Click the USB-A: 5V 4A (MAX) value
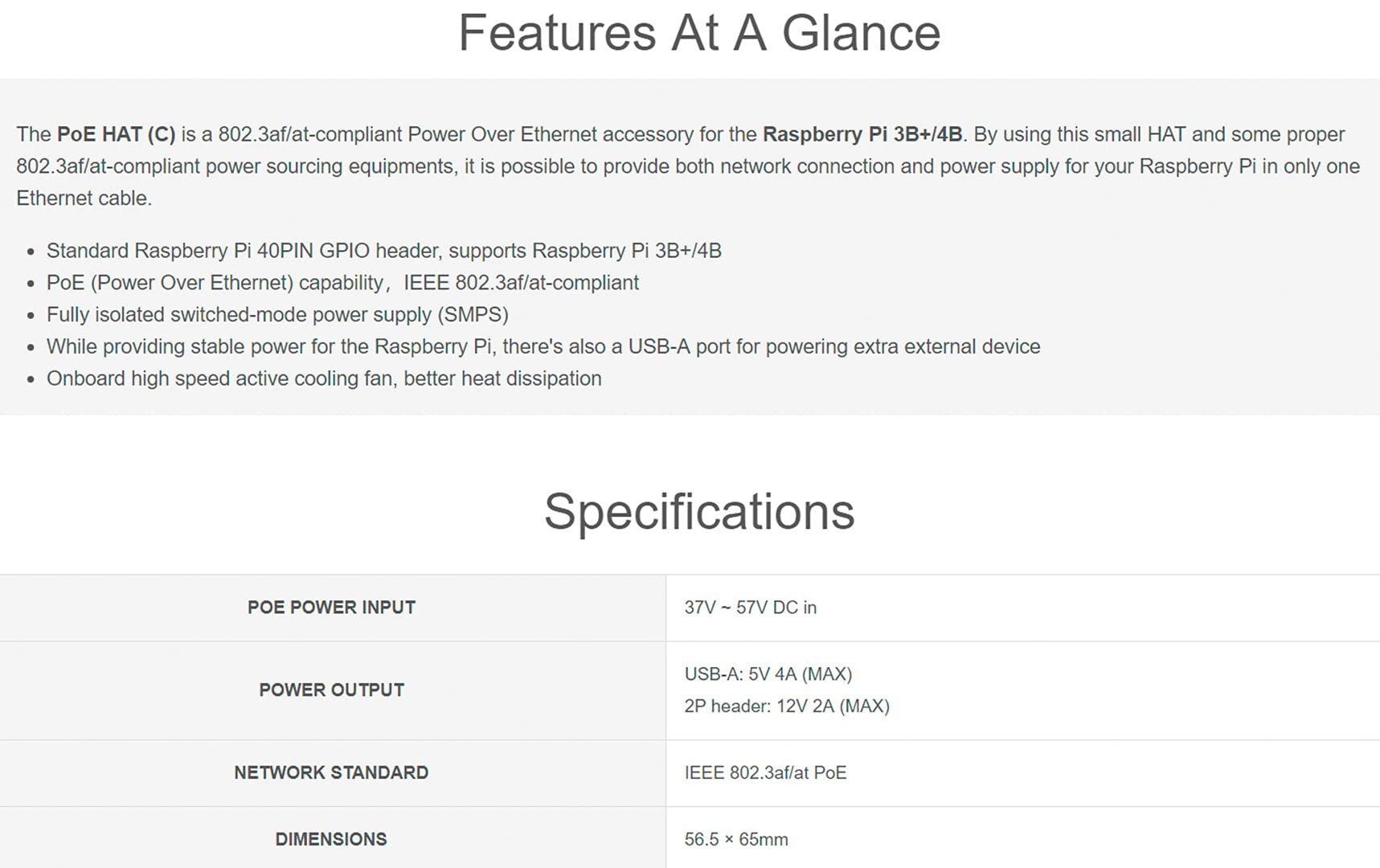Viewport: 1380px width, 868px height. [768, 674]
